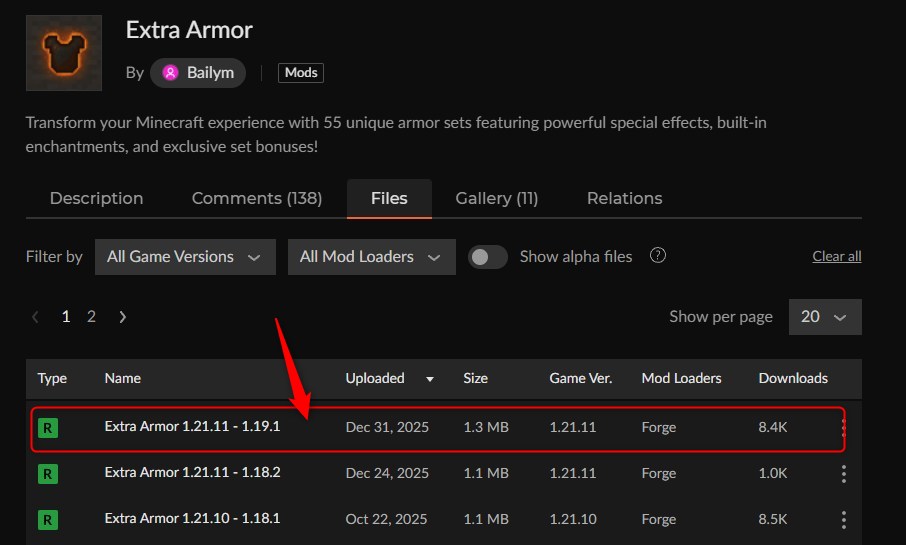Image resolution: width=906 pixels, height=545 pixels.
Task: Open file Extra Armor 1.21.11 - 1.18.2
Action: [x=192, y=472]
